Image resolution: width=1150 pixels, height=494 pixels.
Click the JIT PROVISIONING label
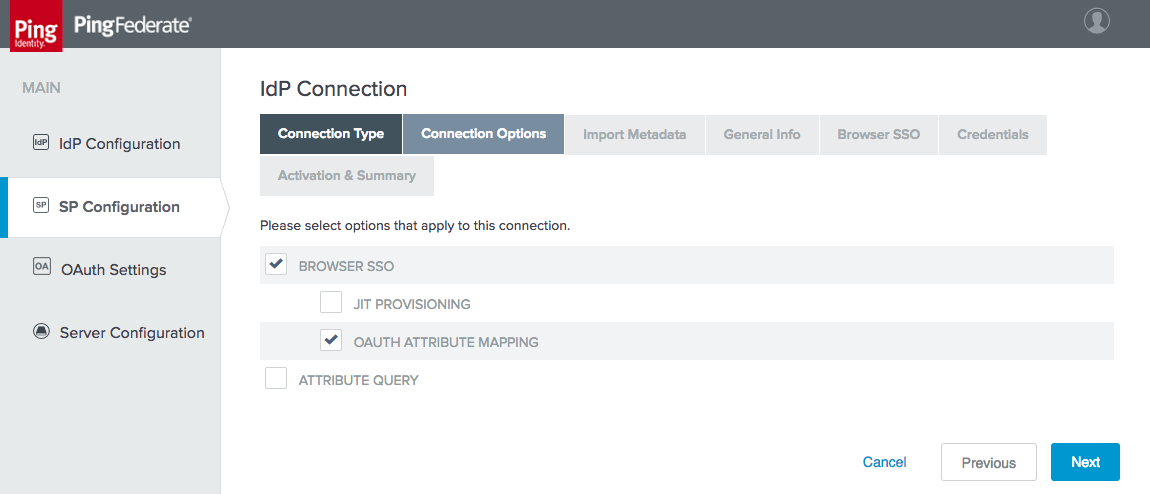pos(412,304)
